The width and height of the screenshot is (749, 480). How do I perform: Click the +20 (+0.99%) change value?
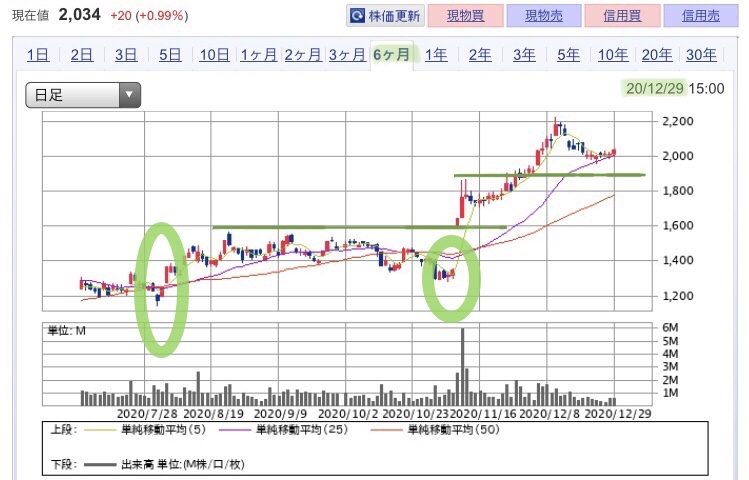coord(149,16)
